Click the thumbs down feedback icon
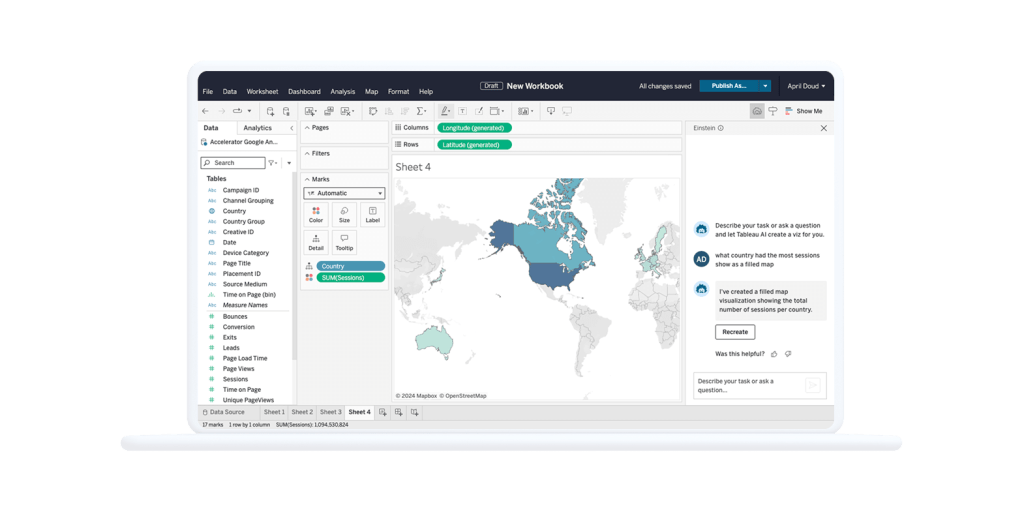Screen dimensions: 1024x512 (788, 354)
